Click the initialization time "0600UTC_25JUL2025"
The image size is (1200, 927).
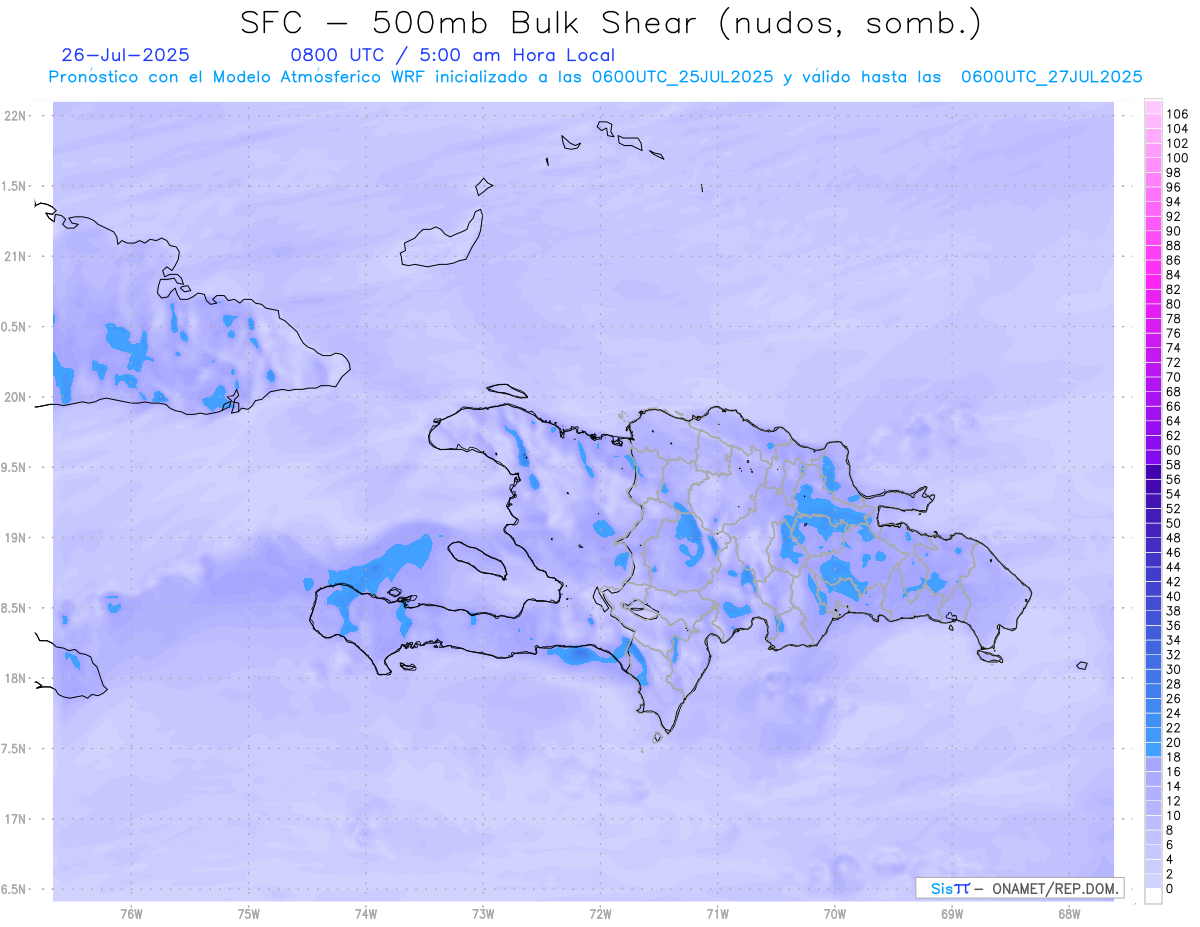pos(682,77)
